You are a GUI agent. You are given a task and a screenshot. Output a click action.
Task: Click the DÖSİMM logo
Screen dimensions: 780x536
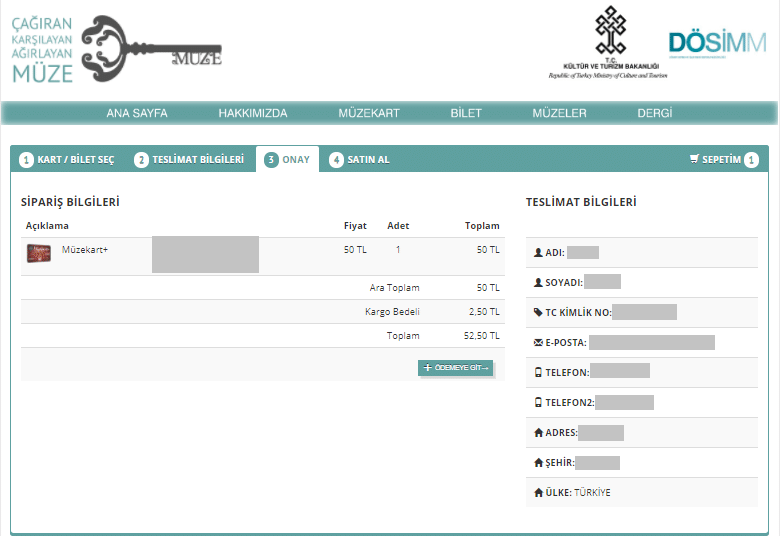(717, 42)
